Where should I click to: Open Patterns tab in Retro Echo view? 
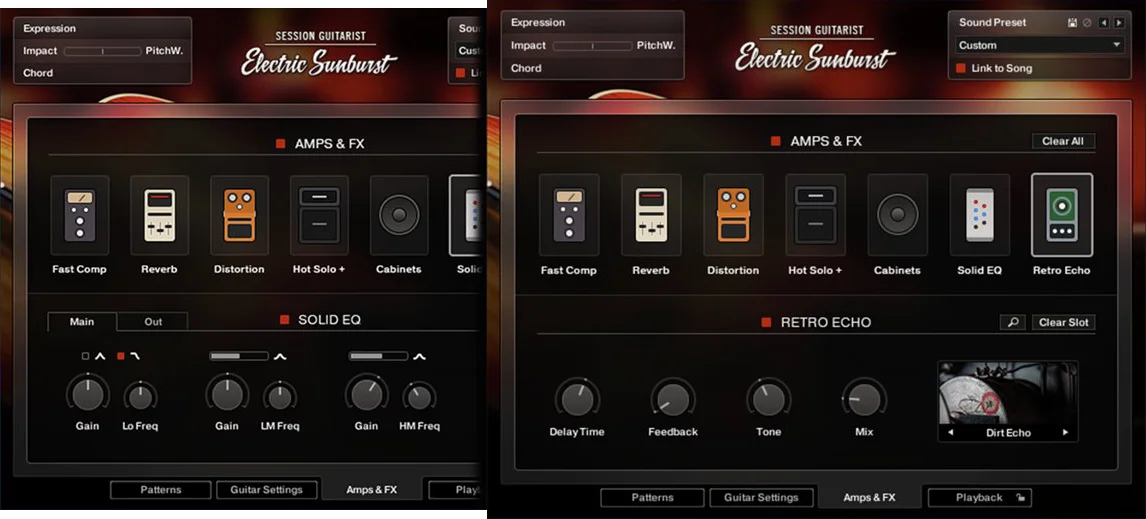653,498
